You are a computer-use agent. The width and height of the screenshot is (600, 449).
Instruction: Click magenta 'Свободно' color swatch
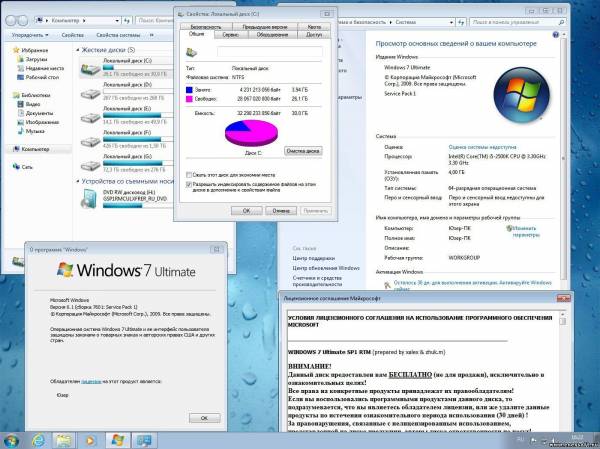(189, 99)
